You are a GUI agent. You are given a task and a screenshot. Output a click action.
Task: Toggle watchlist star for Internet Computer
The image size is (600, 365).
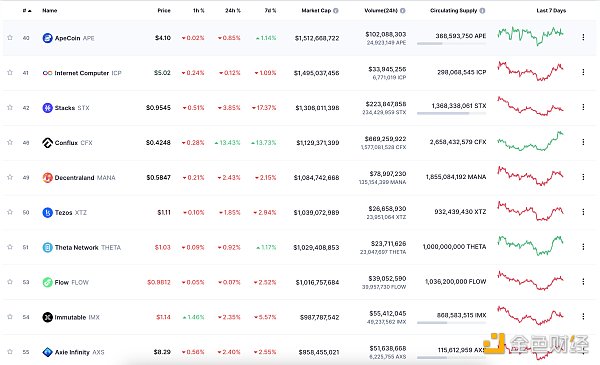coord(10,72)
